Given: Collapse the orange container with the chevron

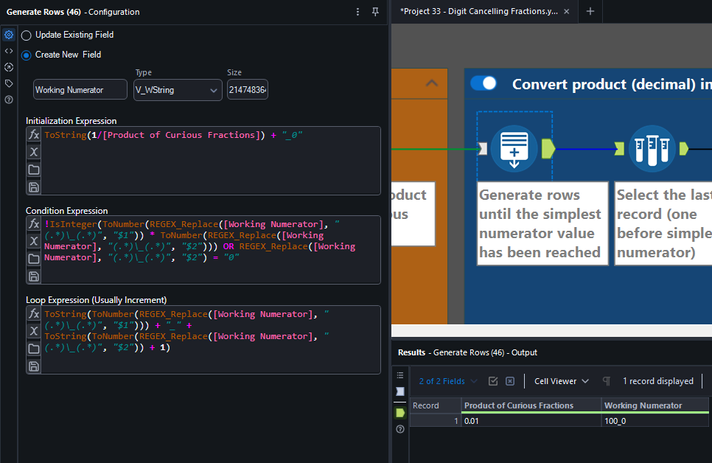Looking at the screenshot, I should click(x=432, y=84).
